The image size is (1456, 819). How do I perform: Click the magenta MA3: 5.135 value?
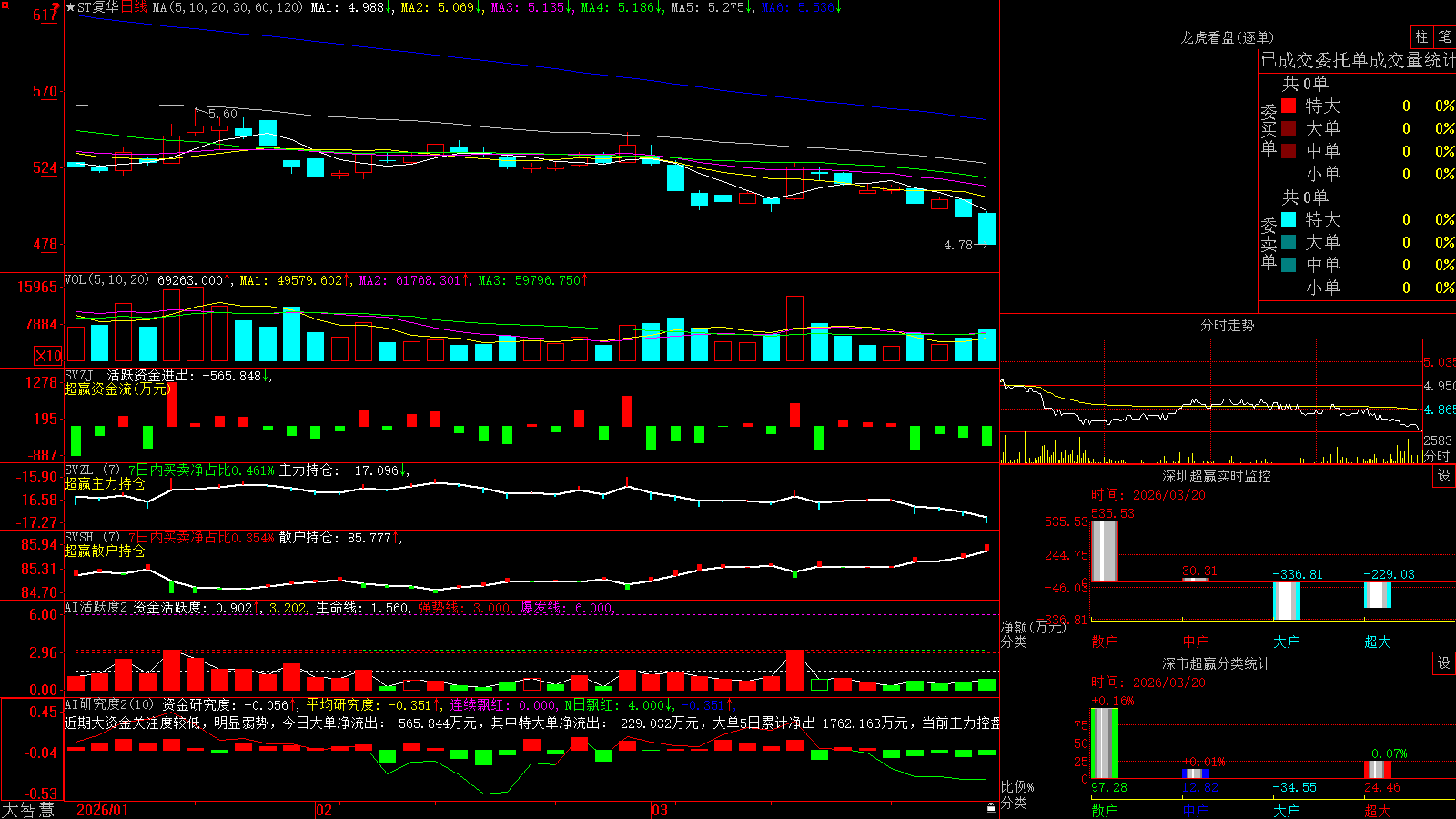(x=532, y=7)
